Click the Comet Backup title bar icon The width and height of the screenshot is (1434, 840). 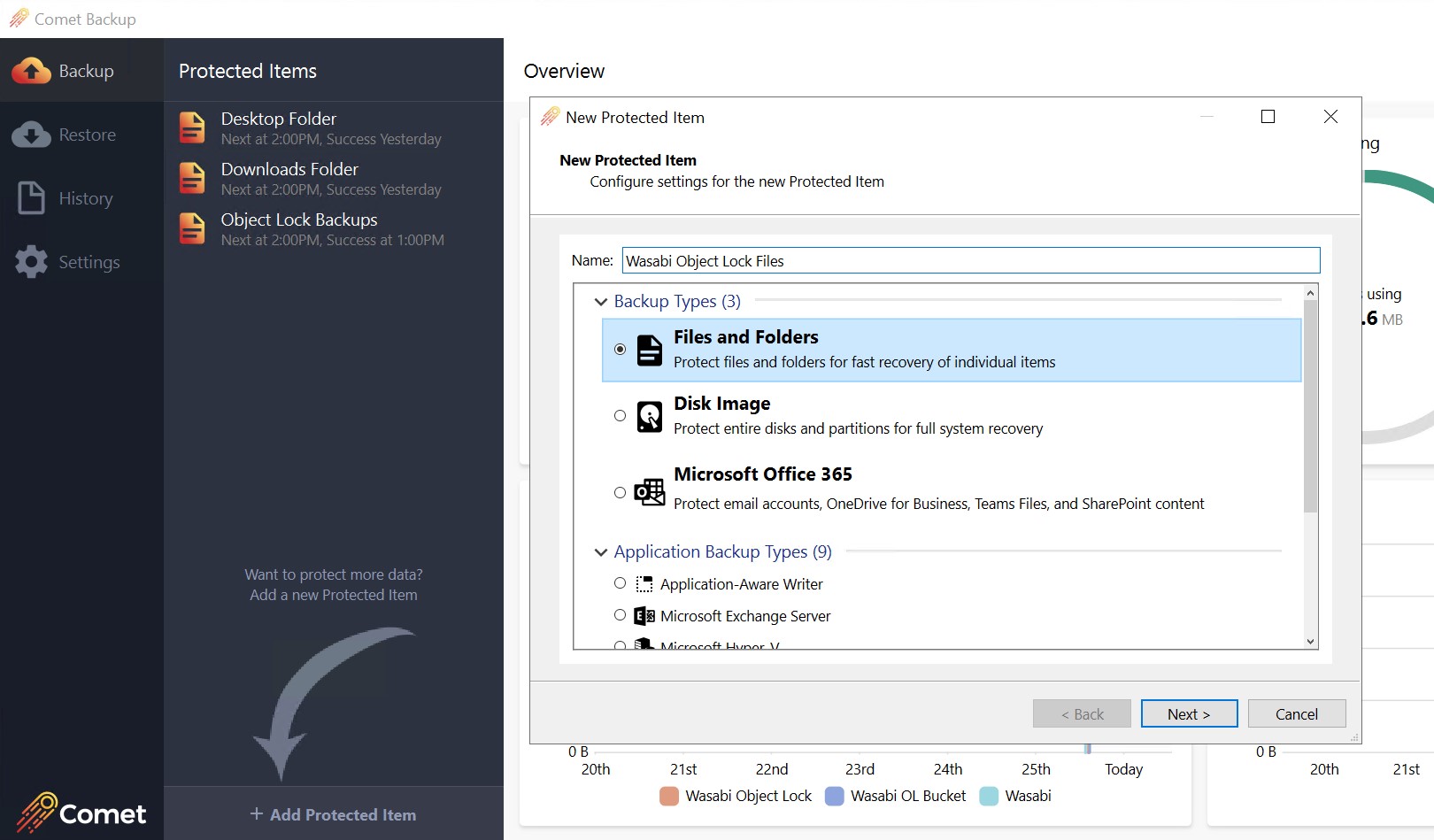click(x=19, y=19)
